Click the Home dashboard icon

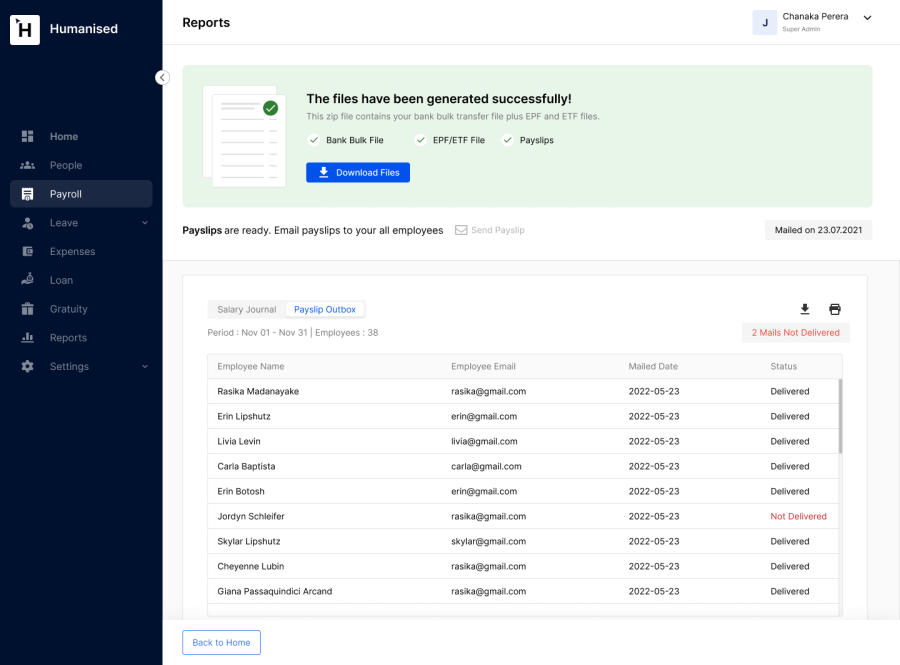point(28,137)
